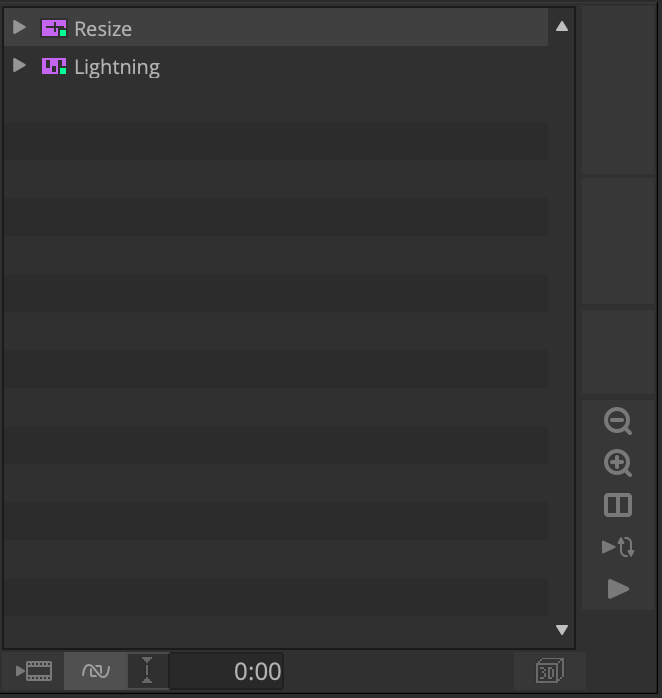Click the 3D cube icon

549,671
